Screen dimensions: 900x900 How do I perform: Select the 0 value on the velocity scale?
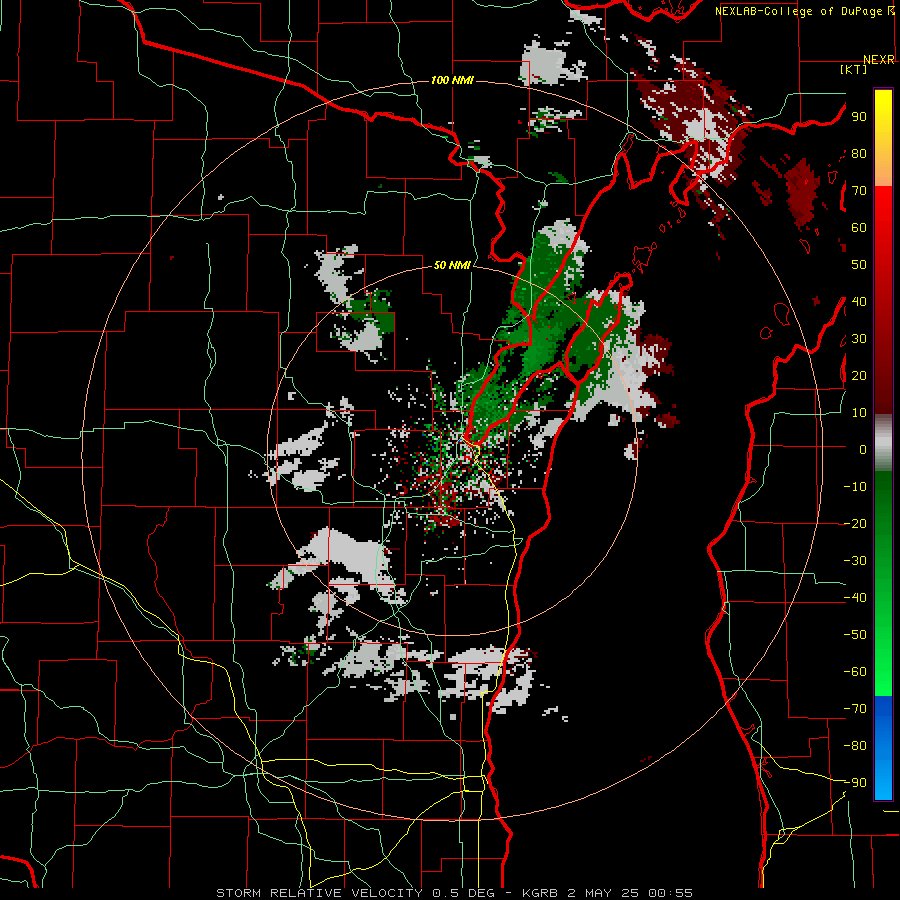[863, 449]
